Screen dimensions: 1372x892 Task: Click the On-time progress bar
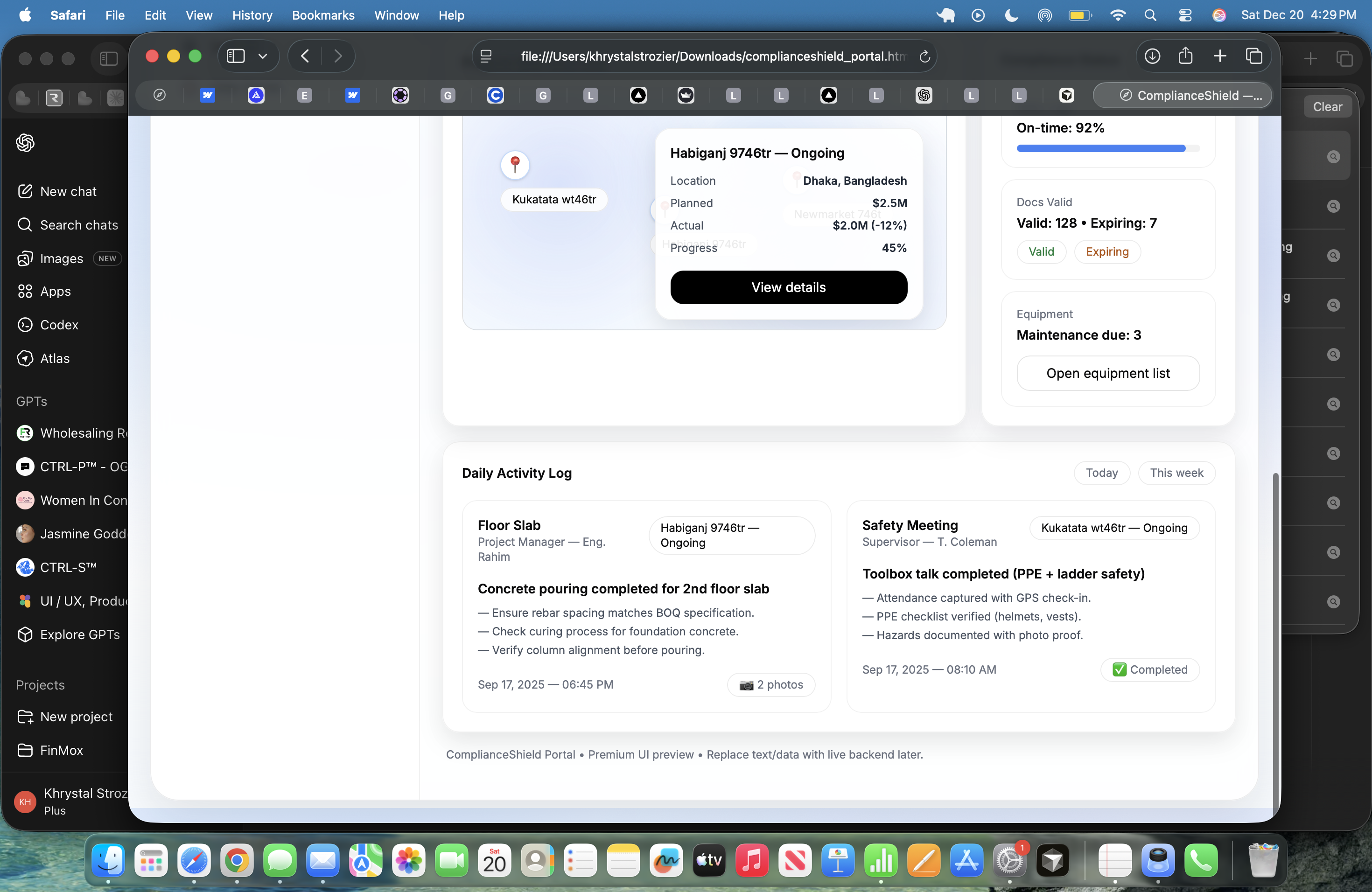[x=1107, y=149]
